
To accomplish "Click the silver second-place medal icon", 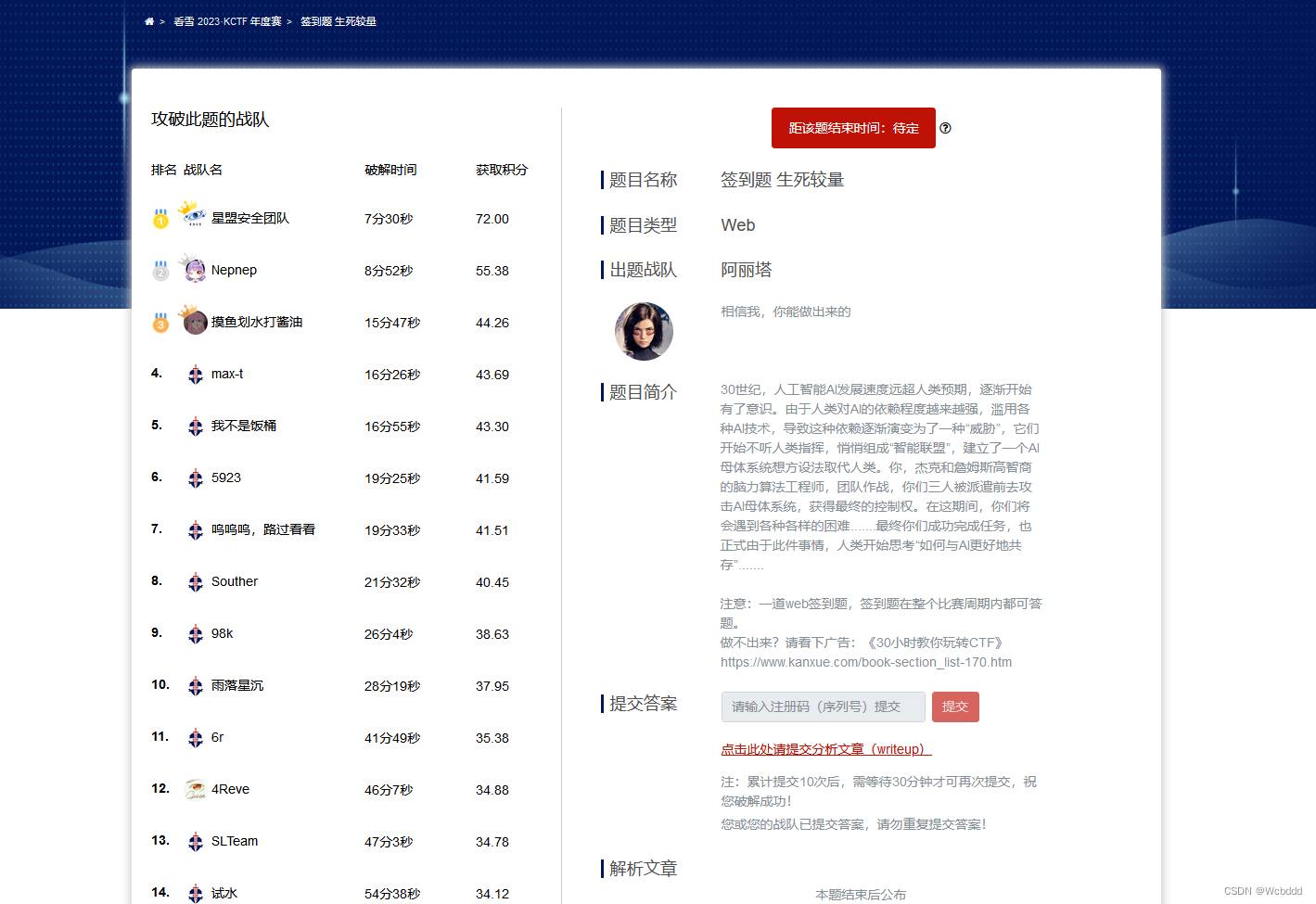I will click(160, 271).
